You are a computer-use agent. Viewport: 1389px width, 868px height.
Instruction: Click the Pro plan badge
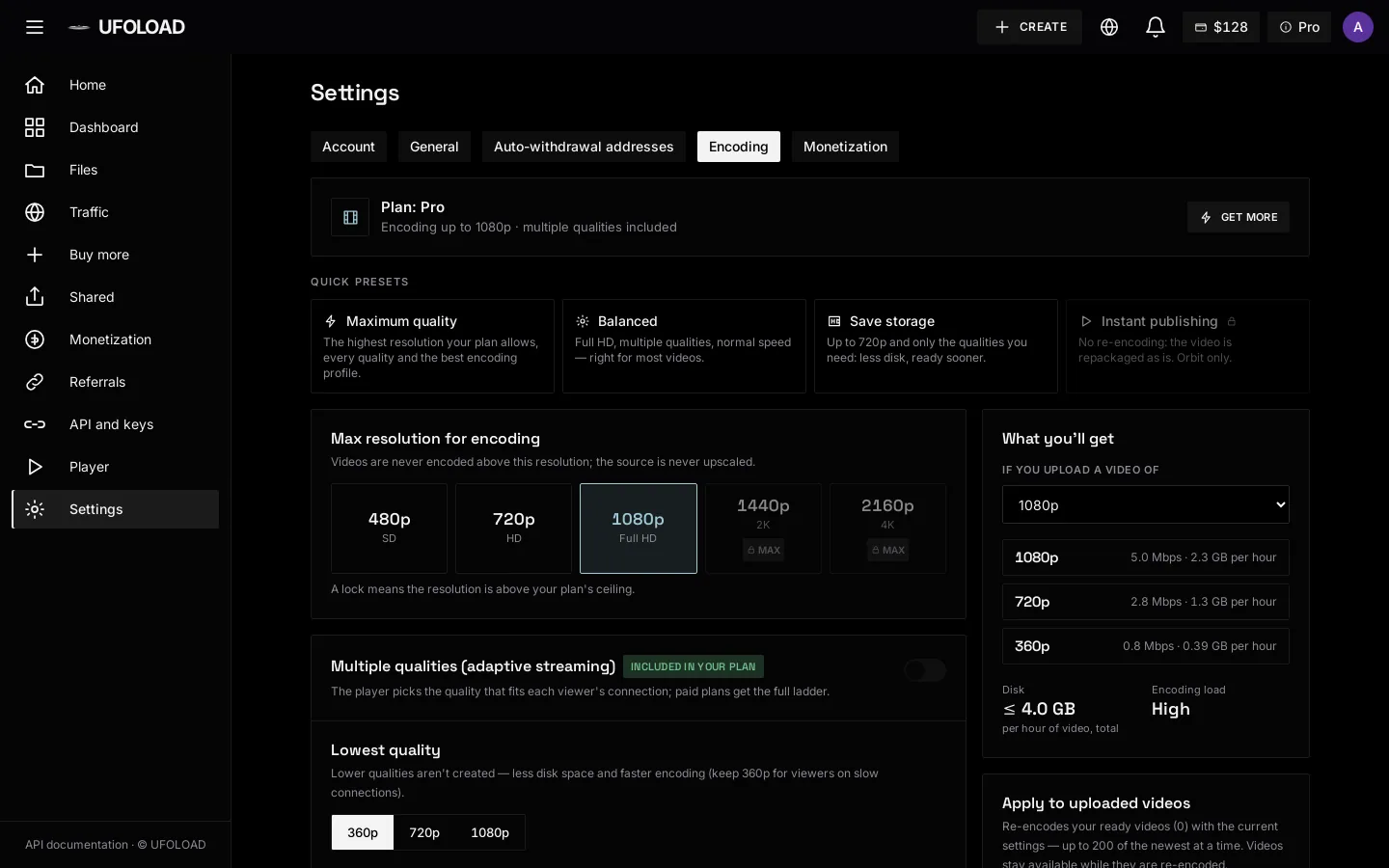pyautogui.click(x=1299, y=27)
